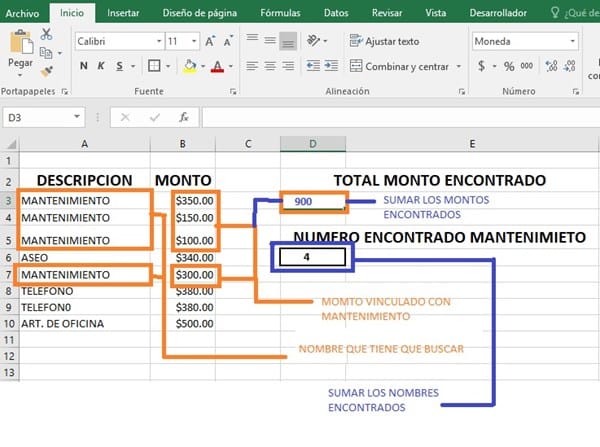Open the Archivo menu
The width and height of the screenshot is (600, 447).
tap(22, 13)
